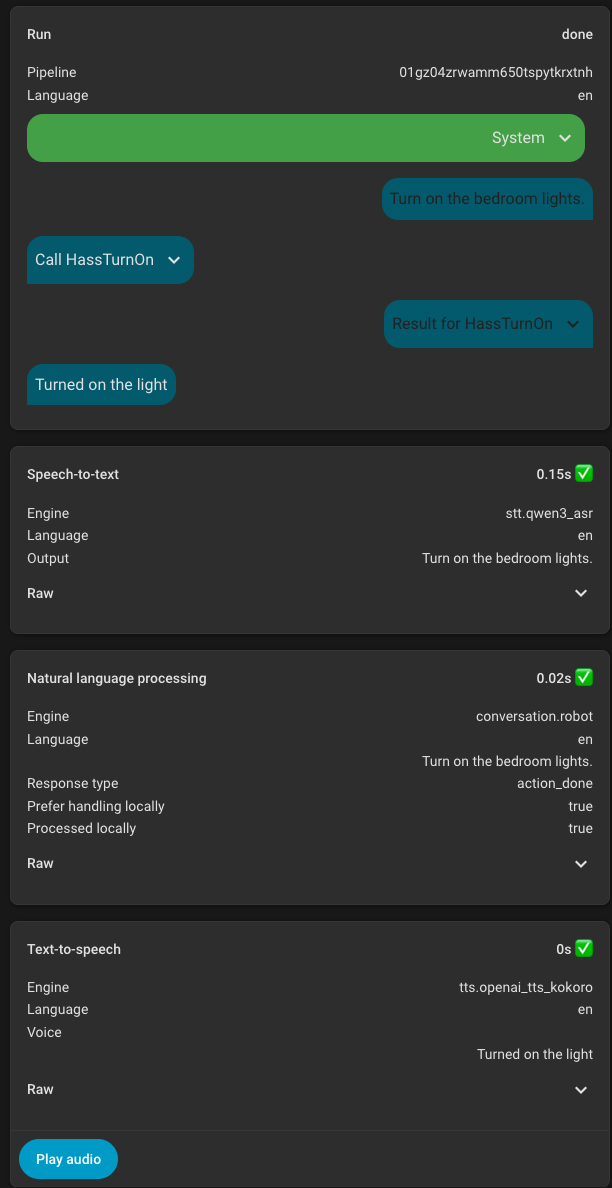Screen dimensions: 612x1188
Task: Click the Natural language processing checkmark icon
Action: (584, 678)
